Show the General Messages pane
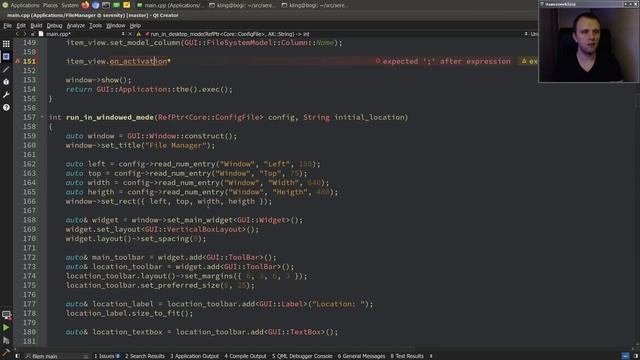 point(361,356)
